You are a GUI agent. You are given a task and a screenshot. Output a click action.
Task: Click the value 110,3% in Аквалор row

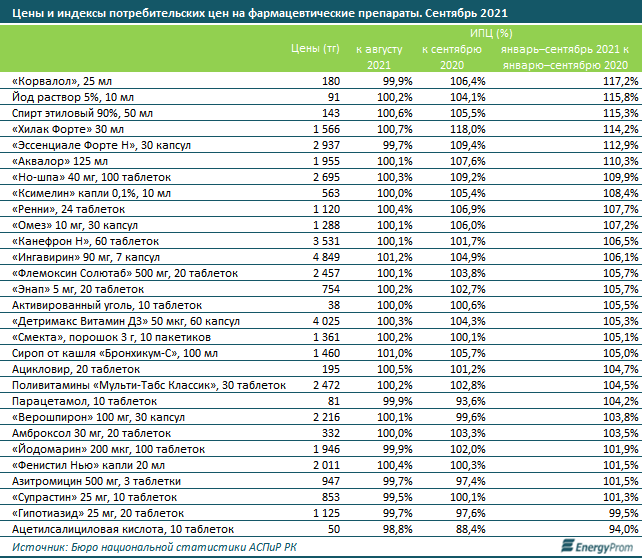[x=621, y=161]
